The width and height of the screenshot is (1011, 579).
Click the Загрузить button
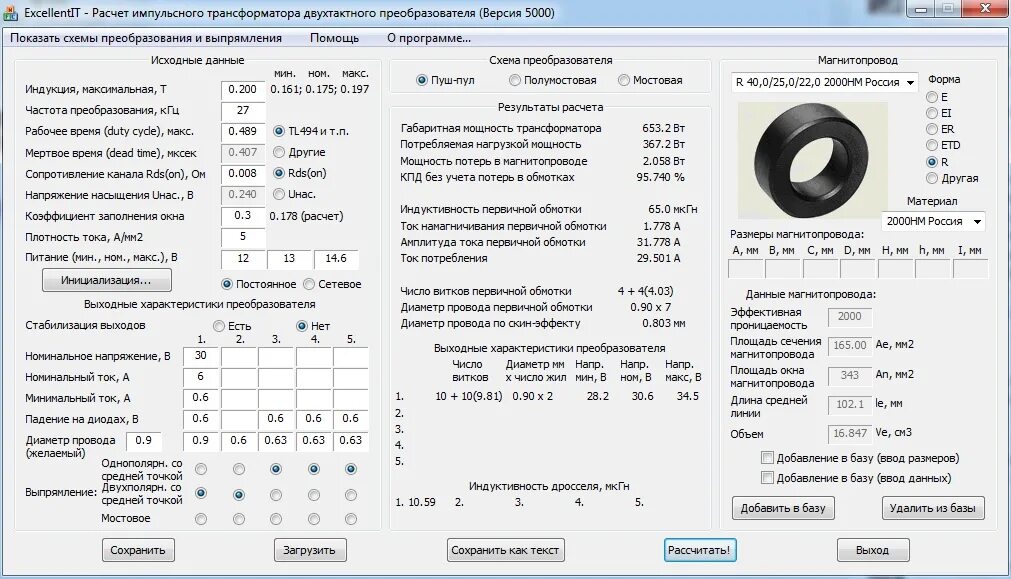(309, 550)
